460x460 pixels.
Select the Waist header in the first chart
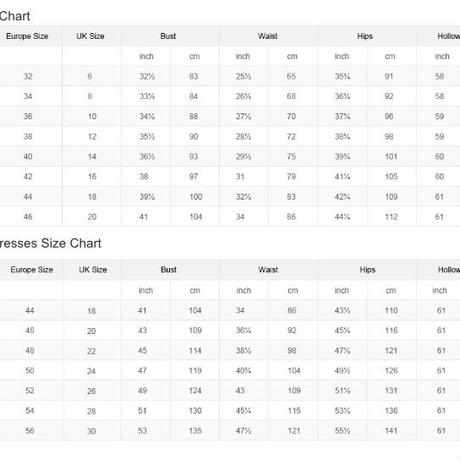[x=268, y=36]
